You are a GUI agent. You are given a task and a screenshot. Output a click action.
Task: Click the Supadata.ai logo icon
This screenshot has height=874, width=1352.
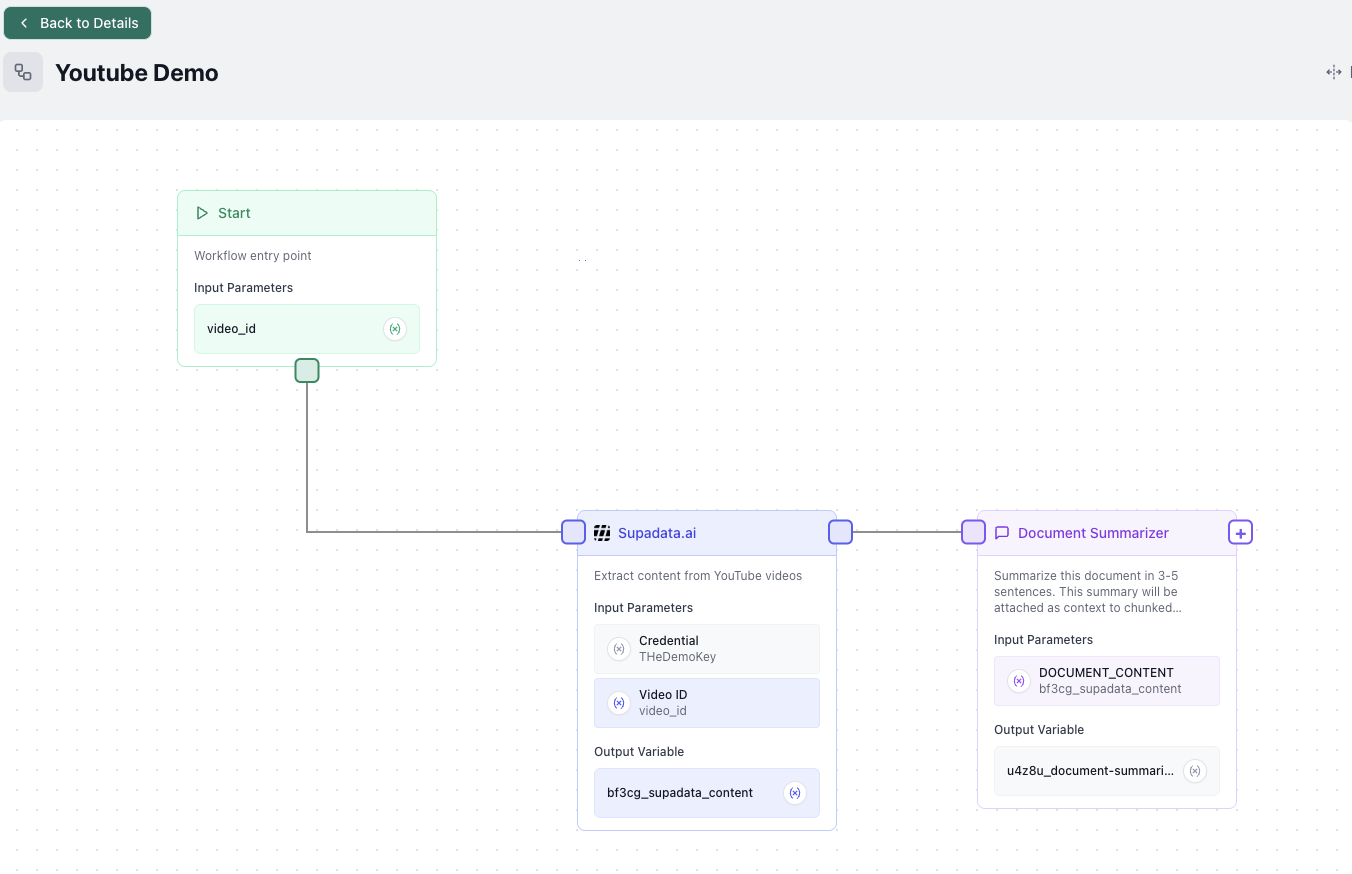602,533
